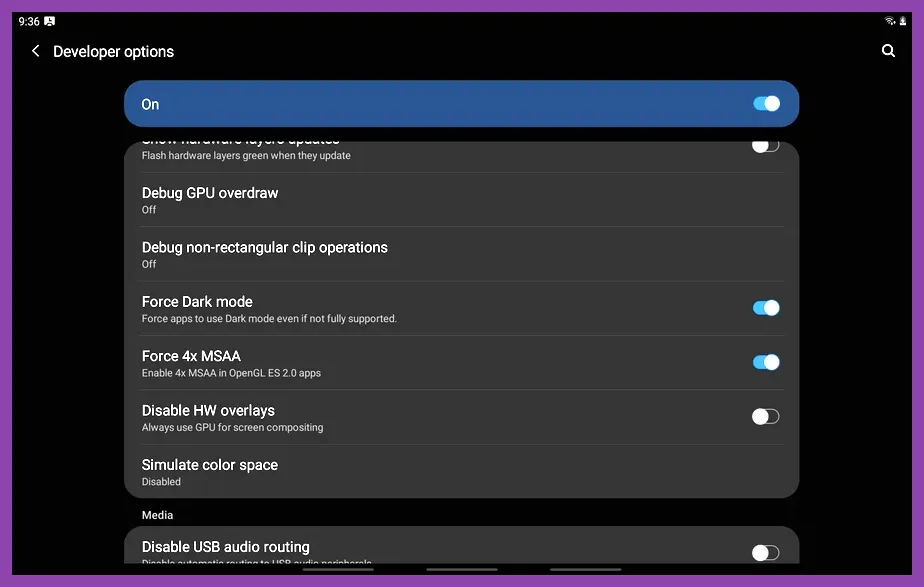Disable the Force Dark mode switch
The height and width of the screenshot is (587, 924).
point(766,308)
